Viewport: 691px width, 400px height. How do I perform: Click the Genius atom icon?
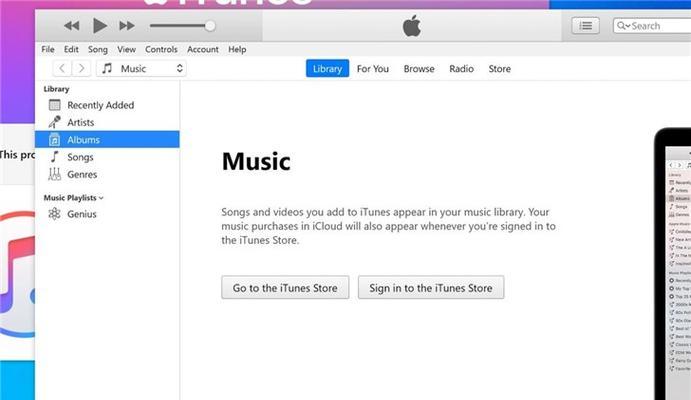(55, 214)
